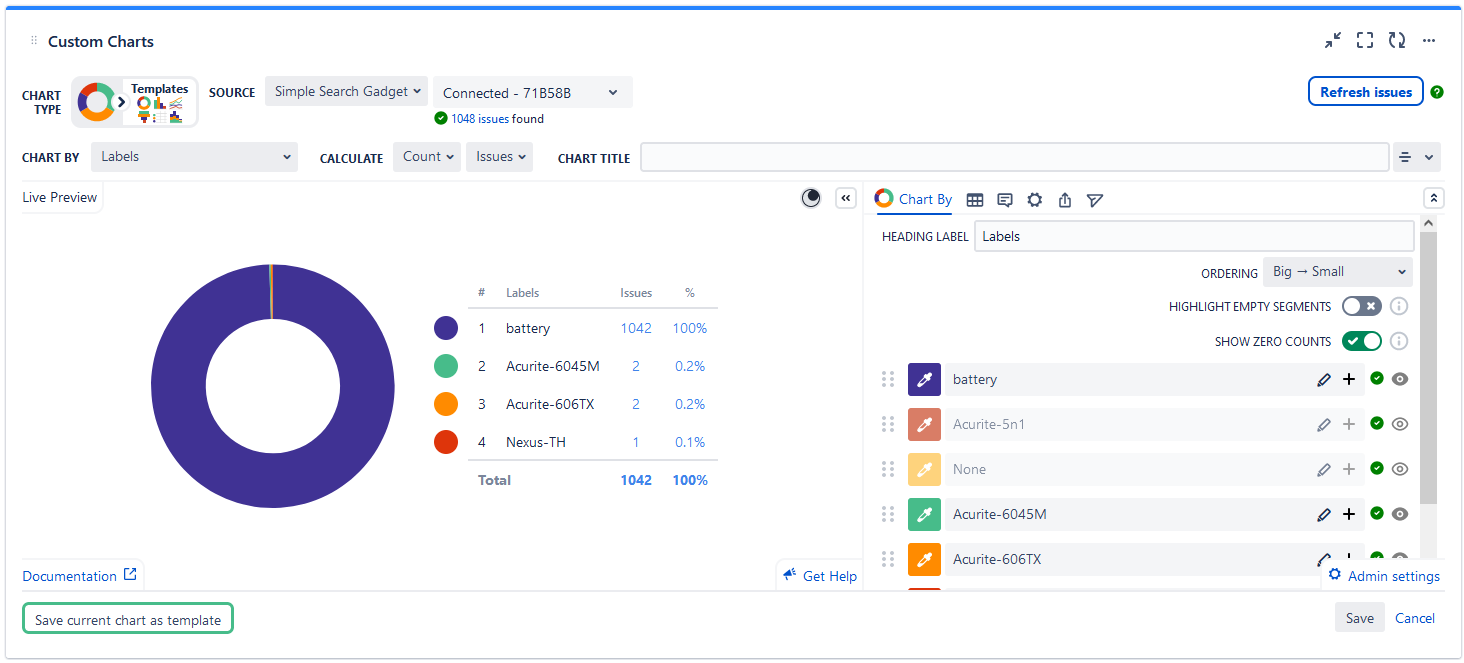
Task: Toggle Highlight Empty Segments switch
Action: 1361,306
